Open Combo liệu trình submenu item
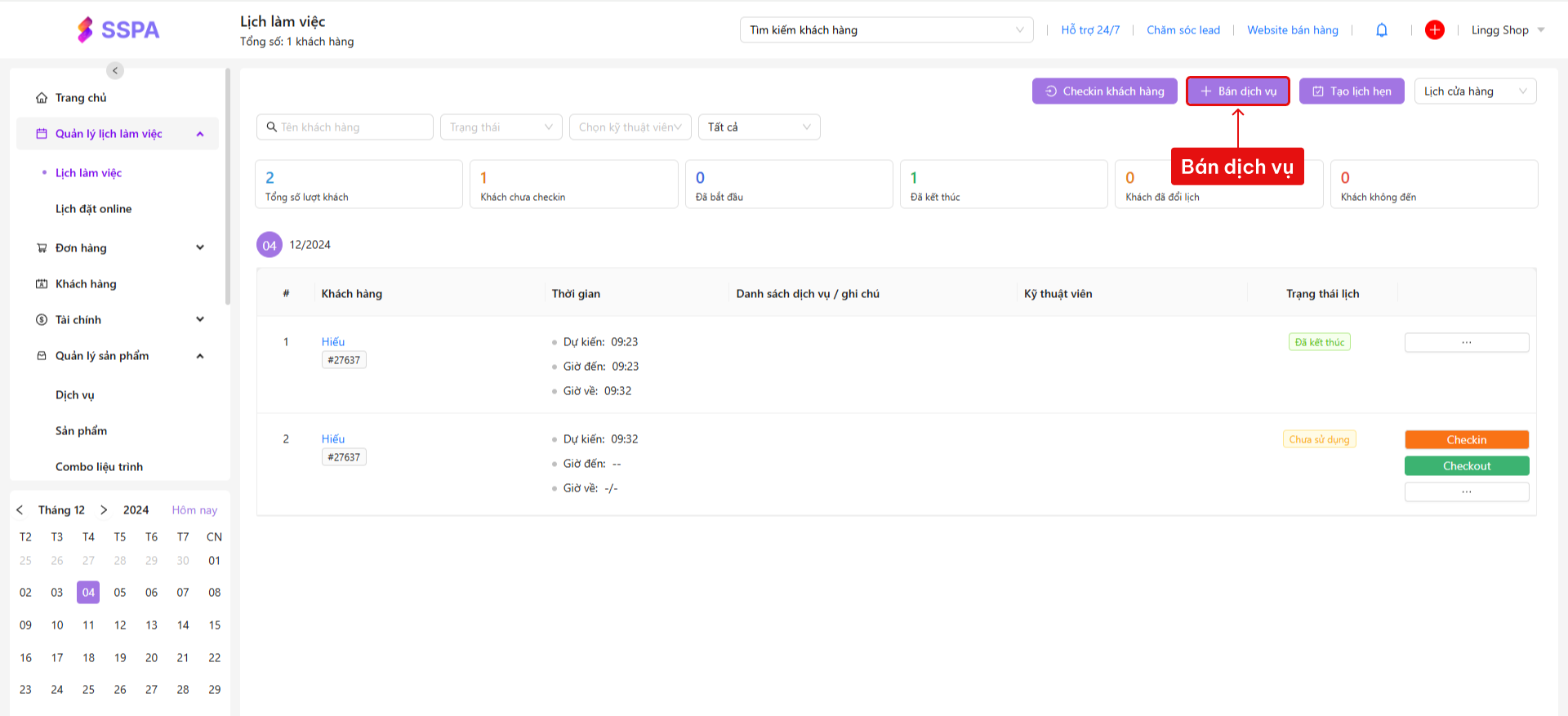Viewport: 1568px width, 716px height. (99, 467)
